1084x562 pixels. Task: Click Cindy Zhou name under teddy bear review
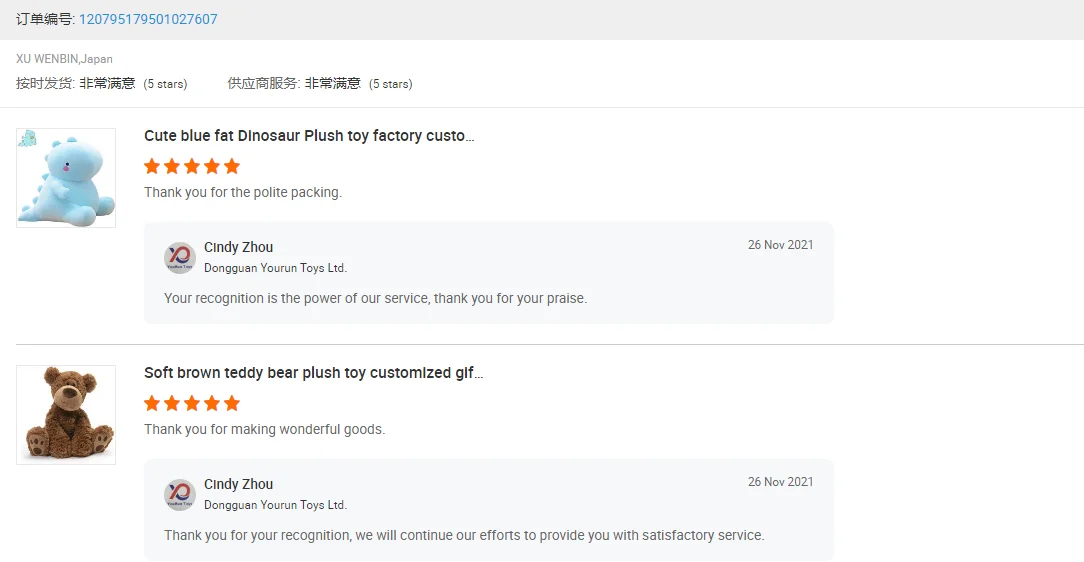click(x=238, y=484)
